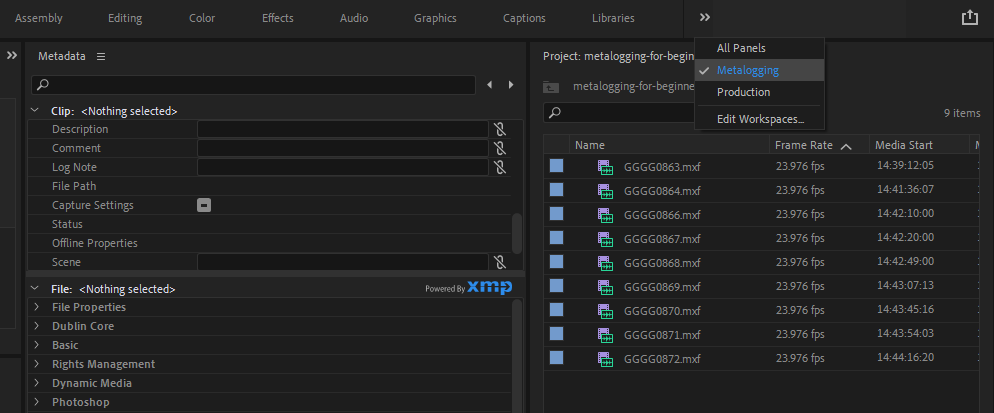Go to next metadata search result arrow
Viewport: 994px width, 413px height.
pyautogui.click(x=511, y=84)
